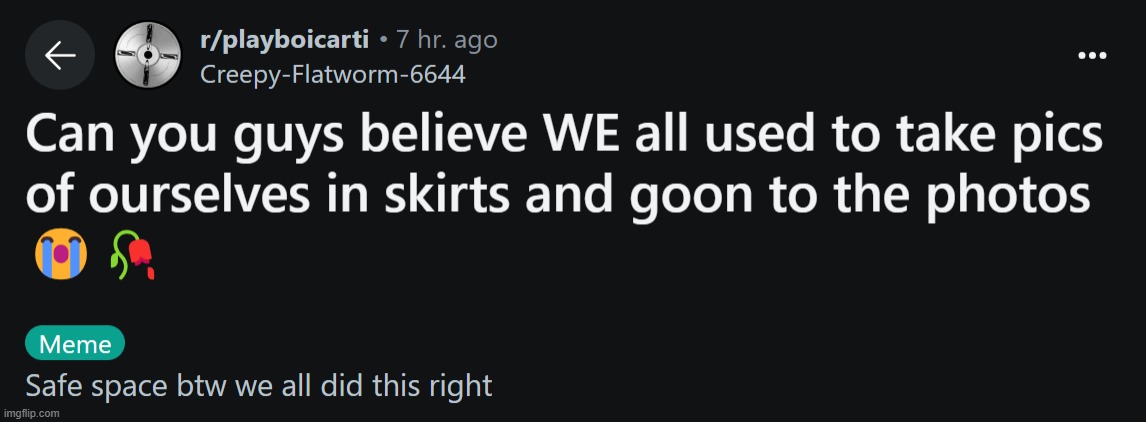Click the imgflip.com watermark
Image resolution: width=1146 pixels, height=422 pixels.
pyautogui.click(x=32, y=413)
